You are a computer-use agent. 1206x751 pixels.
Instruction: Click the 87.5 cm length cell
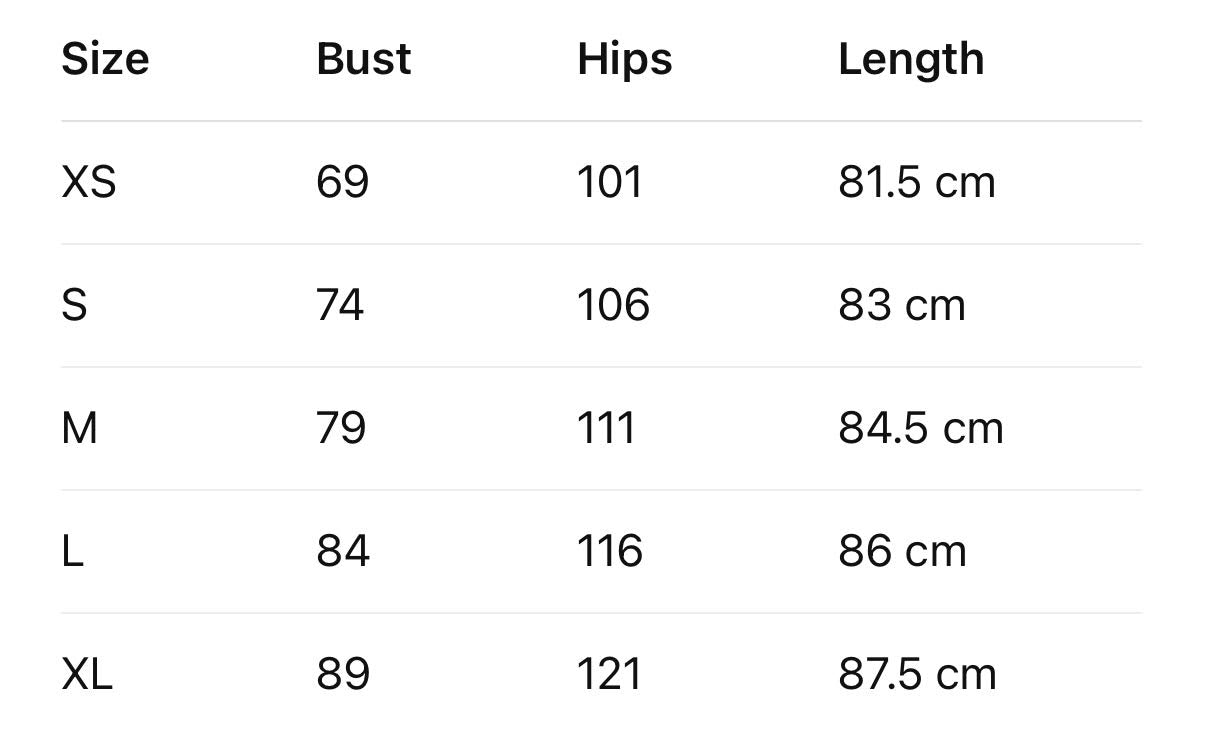tap(917, 674)
